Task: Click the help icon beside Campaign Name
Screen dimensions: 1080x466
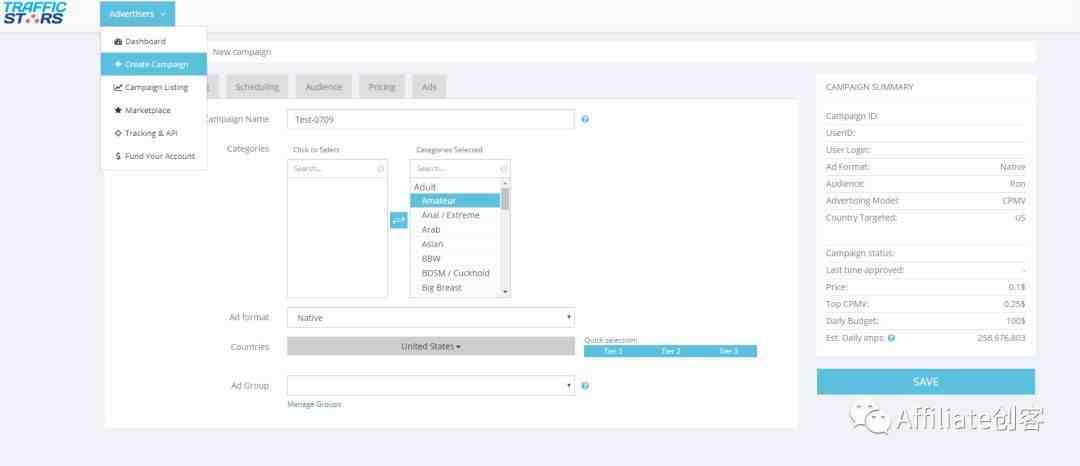Action: point(585,119)
